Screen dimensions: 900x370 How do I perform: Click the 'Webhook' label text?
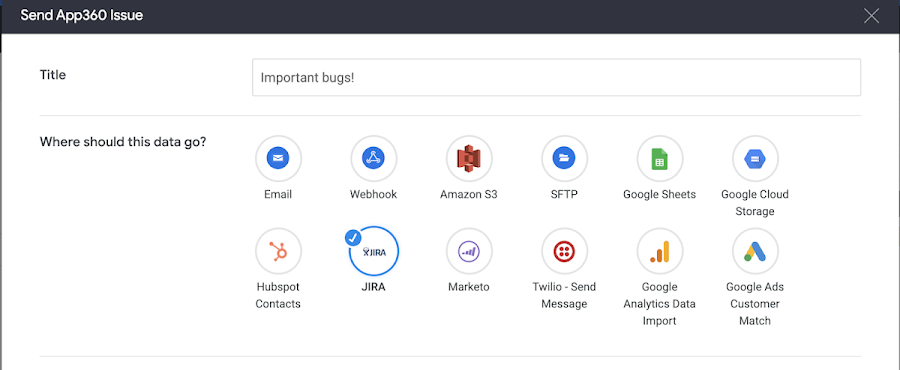[374, 194]
